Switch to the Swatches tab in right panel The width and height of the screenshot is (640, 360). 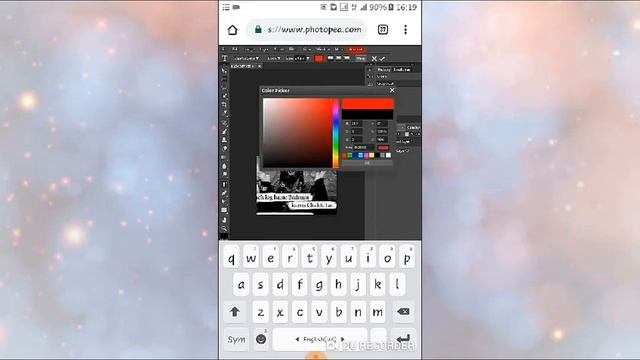coord(402,70)
